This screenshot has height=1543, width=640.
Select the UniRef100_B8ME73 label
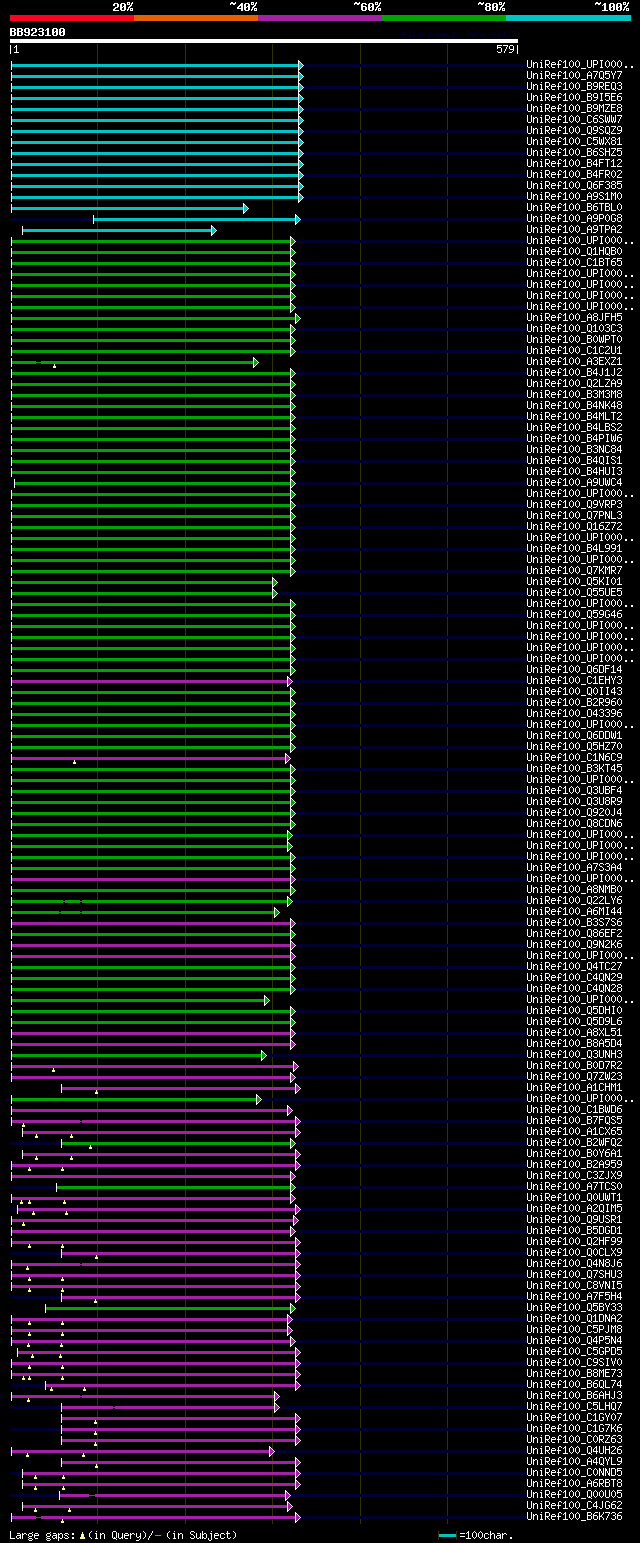click(x=574, y=1373)
